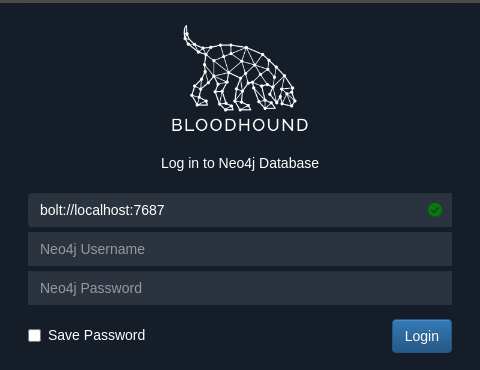
Task: Click the "Neo4j Password" placeholder text
Action: 91,288
